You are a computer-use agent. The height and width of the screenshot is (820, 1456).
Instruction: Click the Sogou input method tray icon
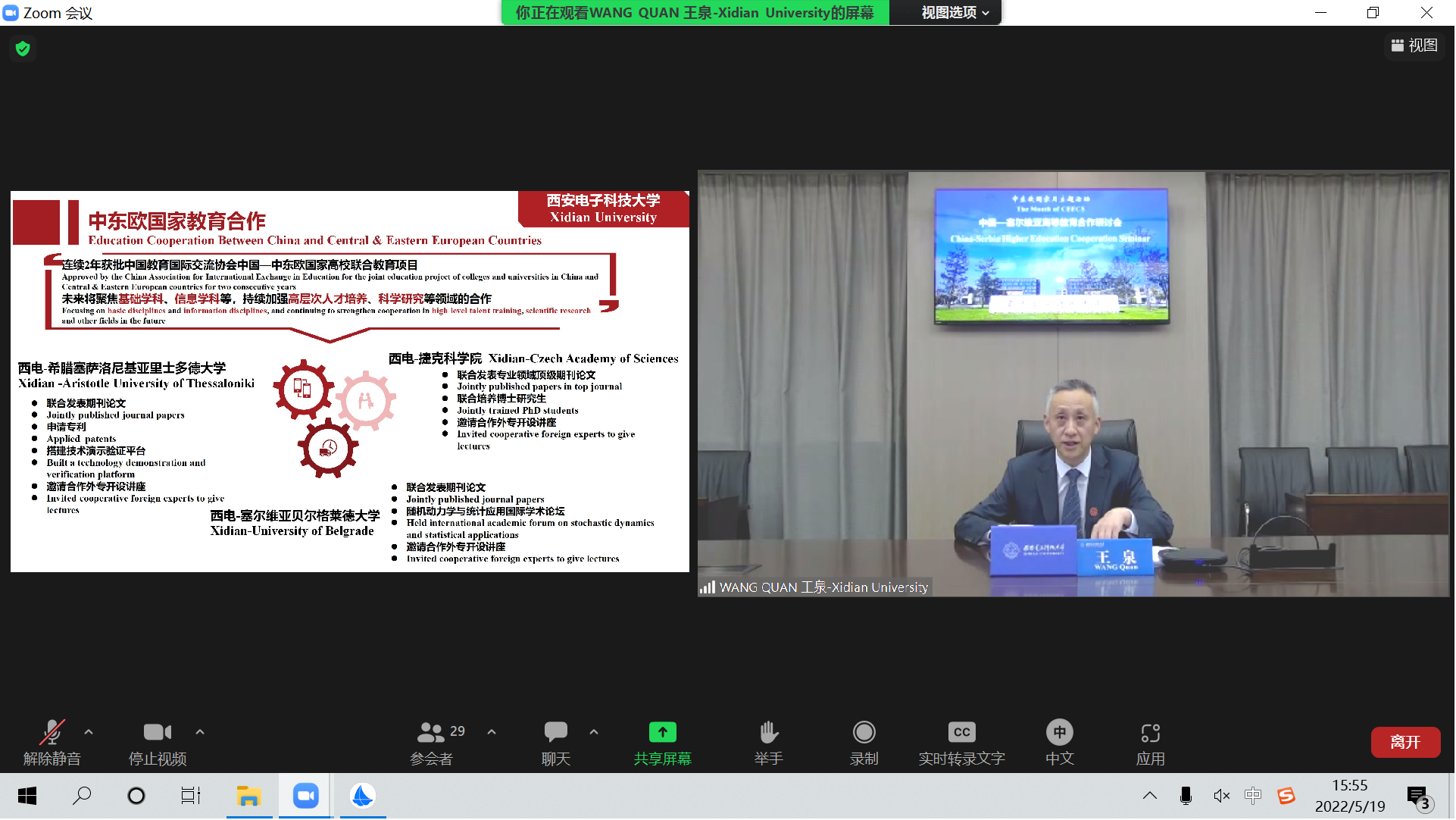(x=1286, y=796)
